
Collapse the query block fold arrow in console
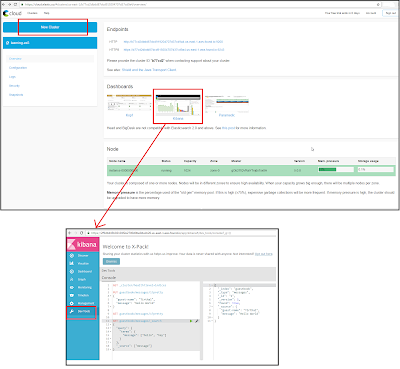pos(110,328)
